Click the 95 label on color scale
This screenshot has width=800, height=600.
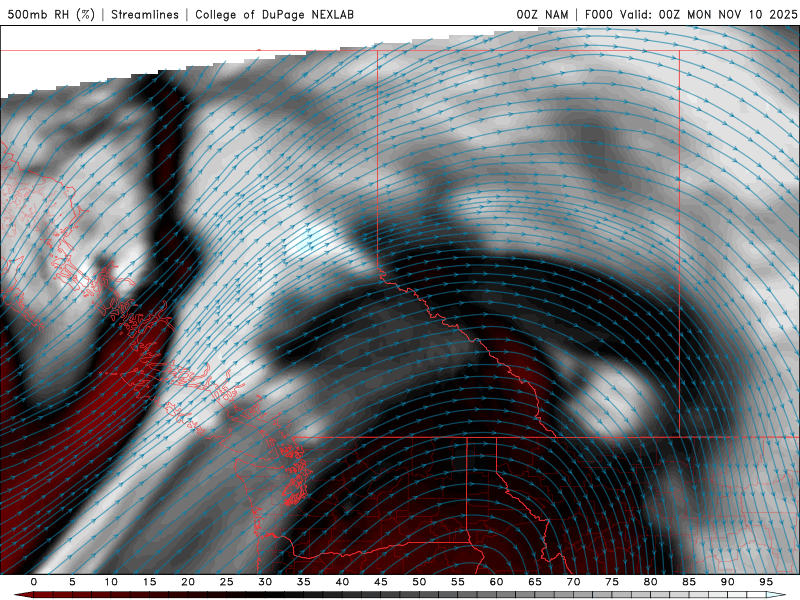[766, 582]
